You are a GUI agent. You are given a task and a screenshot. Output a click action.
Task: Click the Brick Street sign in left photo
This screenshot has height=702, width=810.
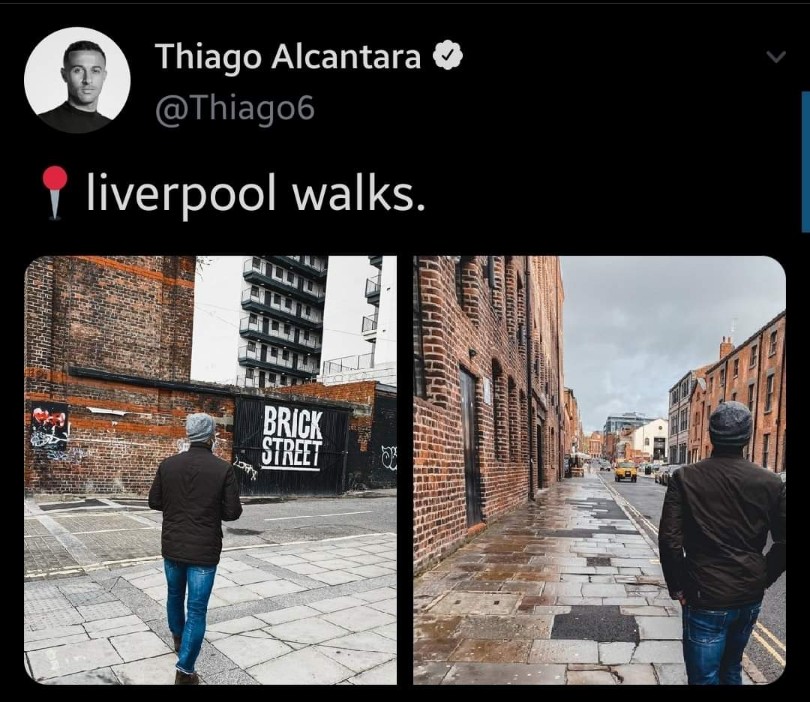pyautogui.click(x=292, y=438)
